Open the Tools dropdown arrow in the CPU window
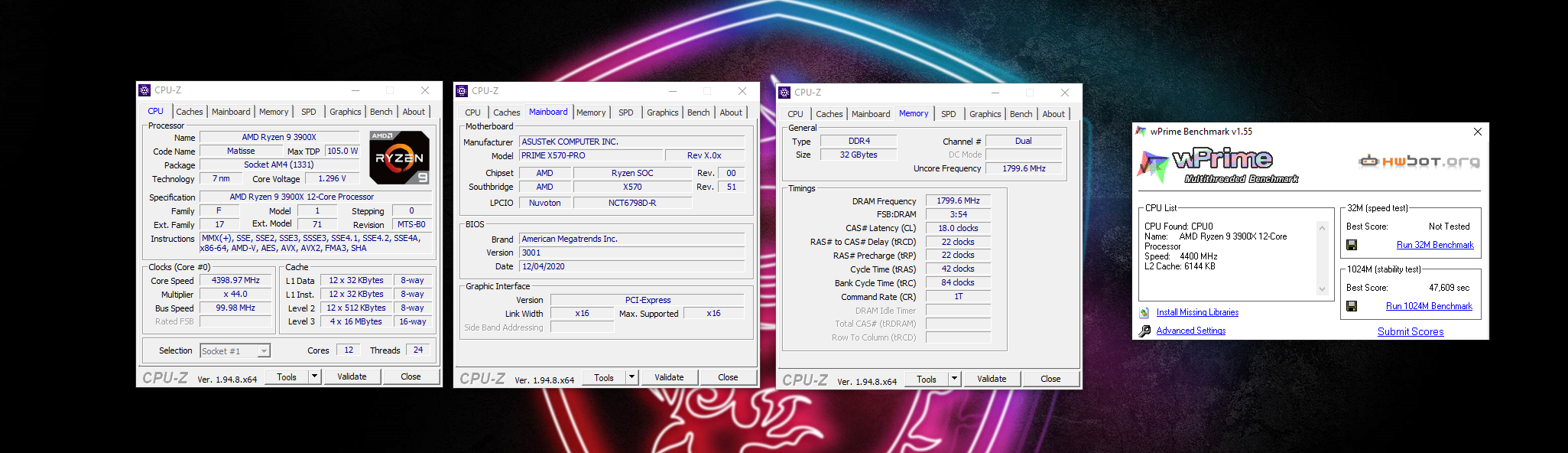This screenshot has height=453, width=1568. [314, 376]
